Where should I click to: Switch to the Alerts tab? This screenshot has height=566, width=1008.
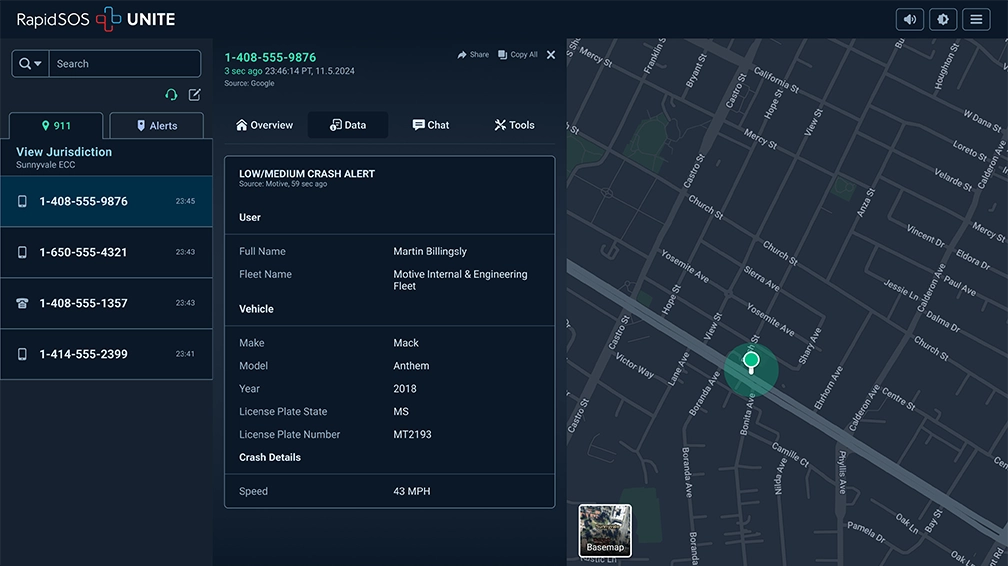point(157,125)
